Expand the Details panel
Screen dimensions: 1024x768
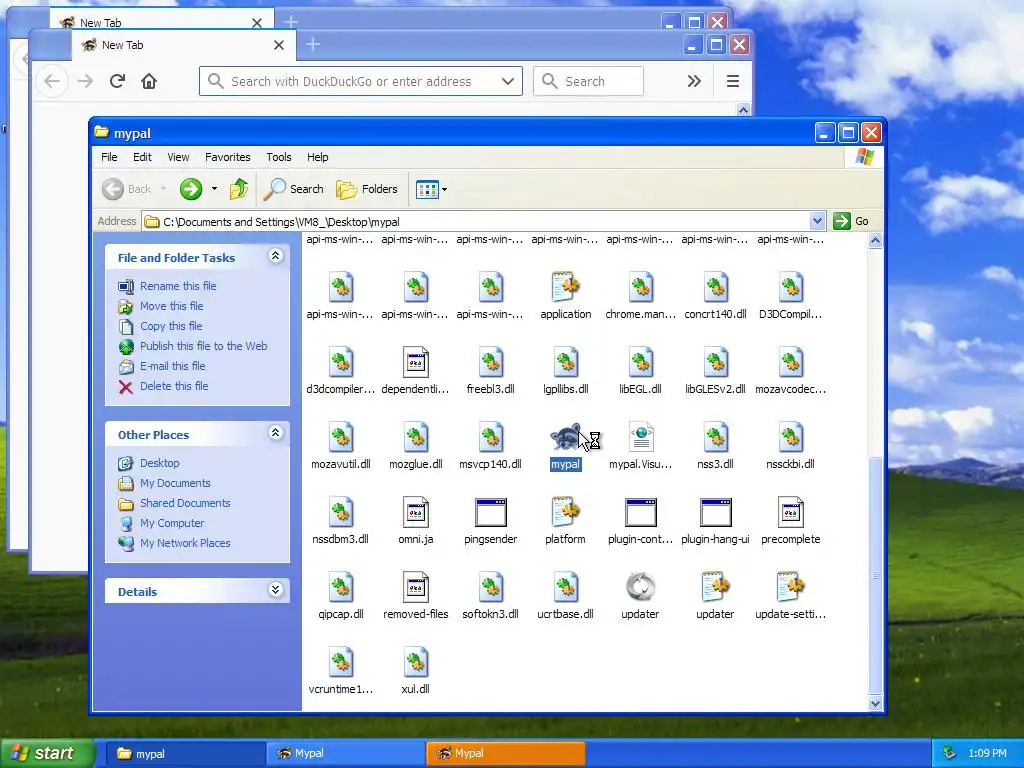(x=276, y=590)
